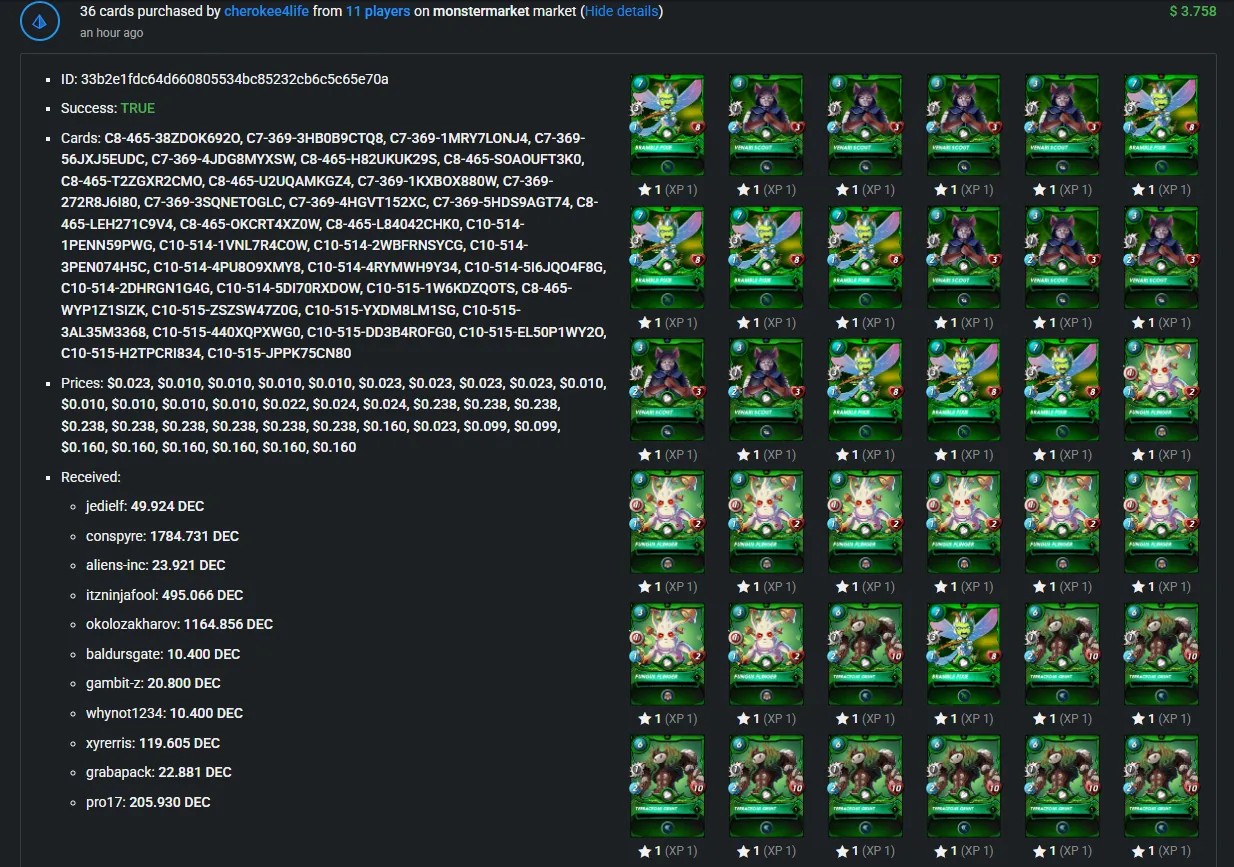Click card ID C8-465-T2ZGXR2CMO
The image size is (1234, 867).
(130, 181)
